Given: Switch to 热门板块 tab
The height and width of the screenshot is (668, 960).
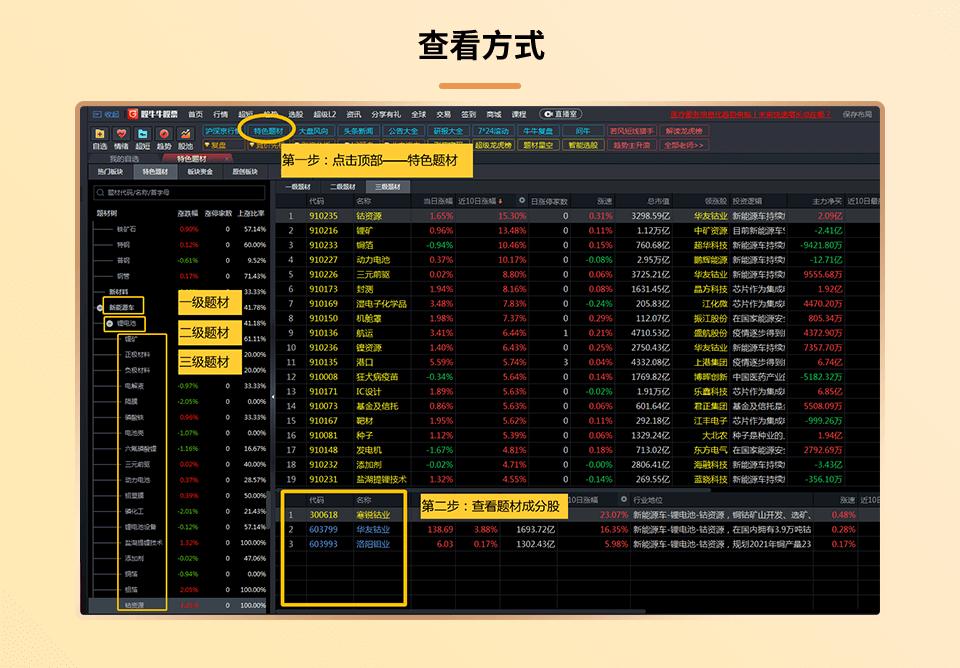Looking at the screenshot, I should click(111, 172).
